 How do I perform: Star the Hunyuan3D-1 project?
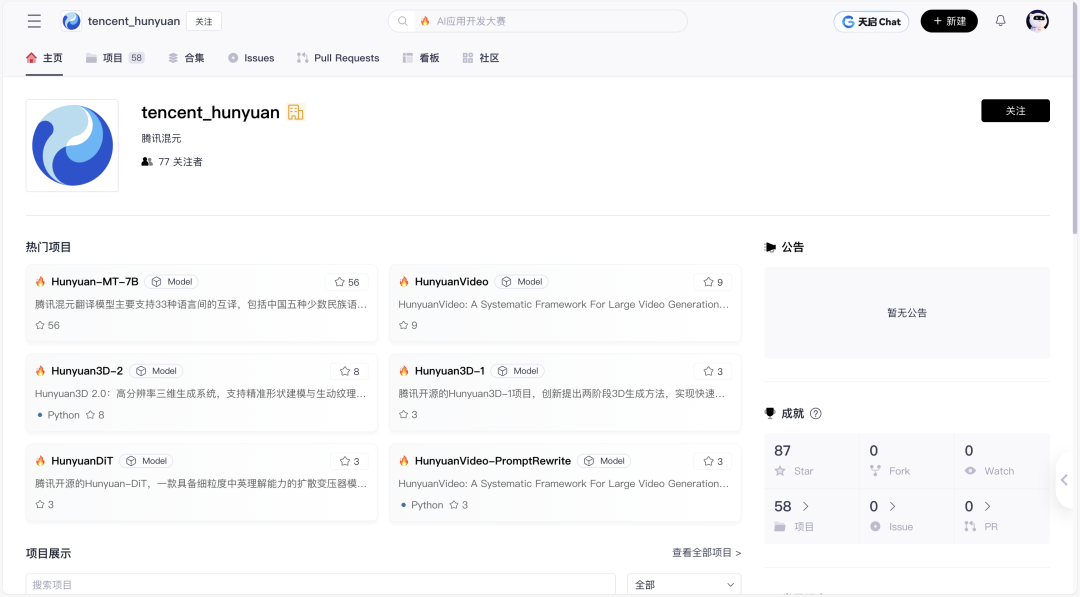pos(713,371)
